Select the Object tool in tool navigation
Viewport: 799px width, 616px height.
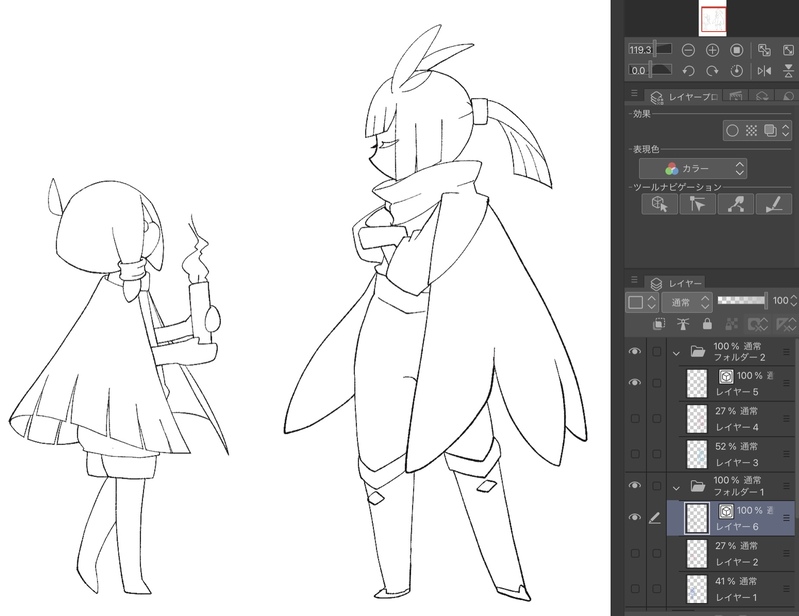(x=659, y=204)
